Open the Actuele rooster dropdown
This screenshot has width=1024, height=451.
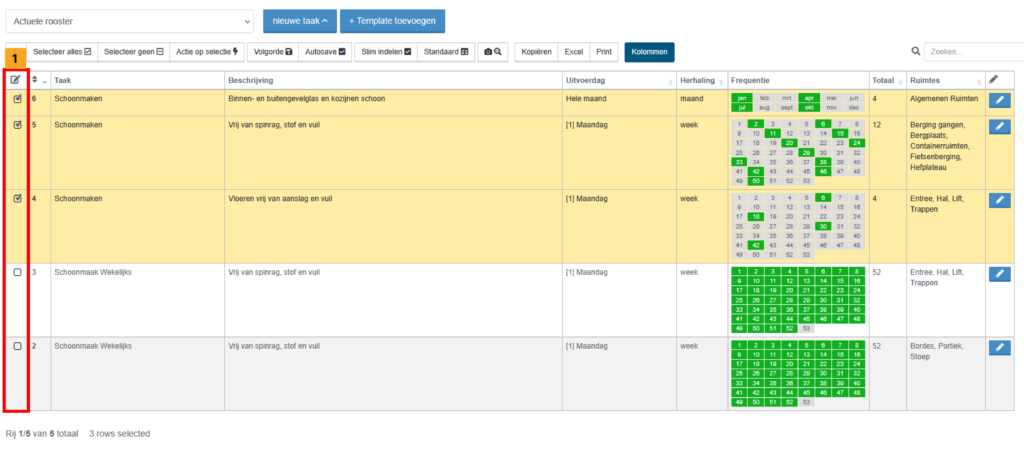pos(130,21)
